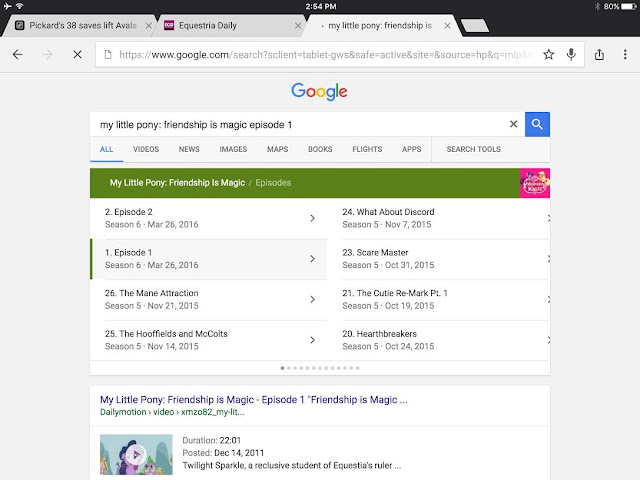Open My Little Pony: Friendship Is Magic header link
The width and height of the screenshot is (640, 480).
(x=177, y=183)
